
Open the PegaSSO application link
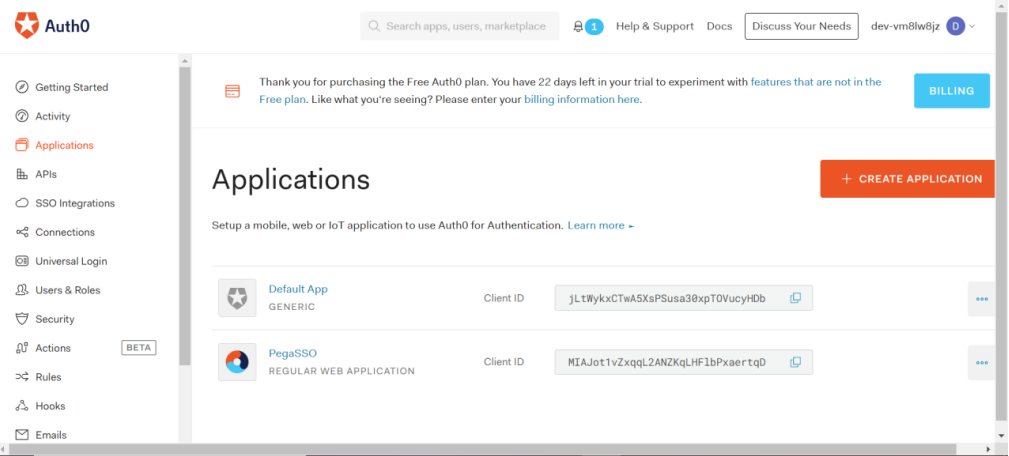[x=293, y=353]
